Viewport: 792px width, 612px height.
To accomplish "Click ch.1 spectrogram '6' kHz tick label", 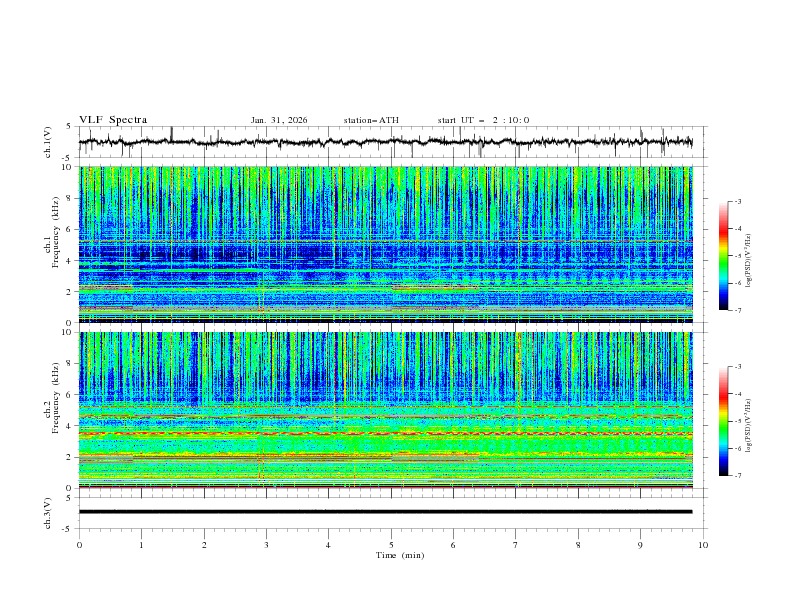I will pos(70,229).
